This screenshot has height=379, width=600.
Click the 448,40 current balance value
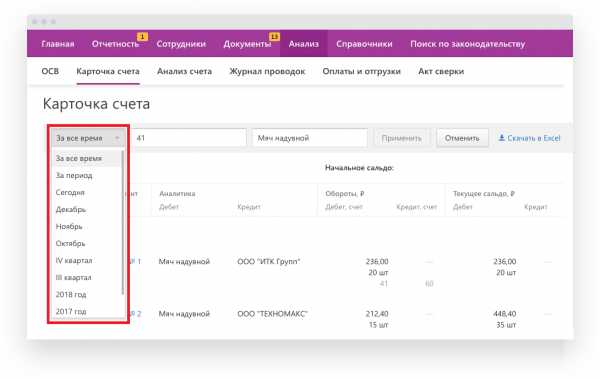point(505,314)
